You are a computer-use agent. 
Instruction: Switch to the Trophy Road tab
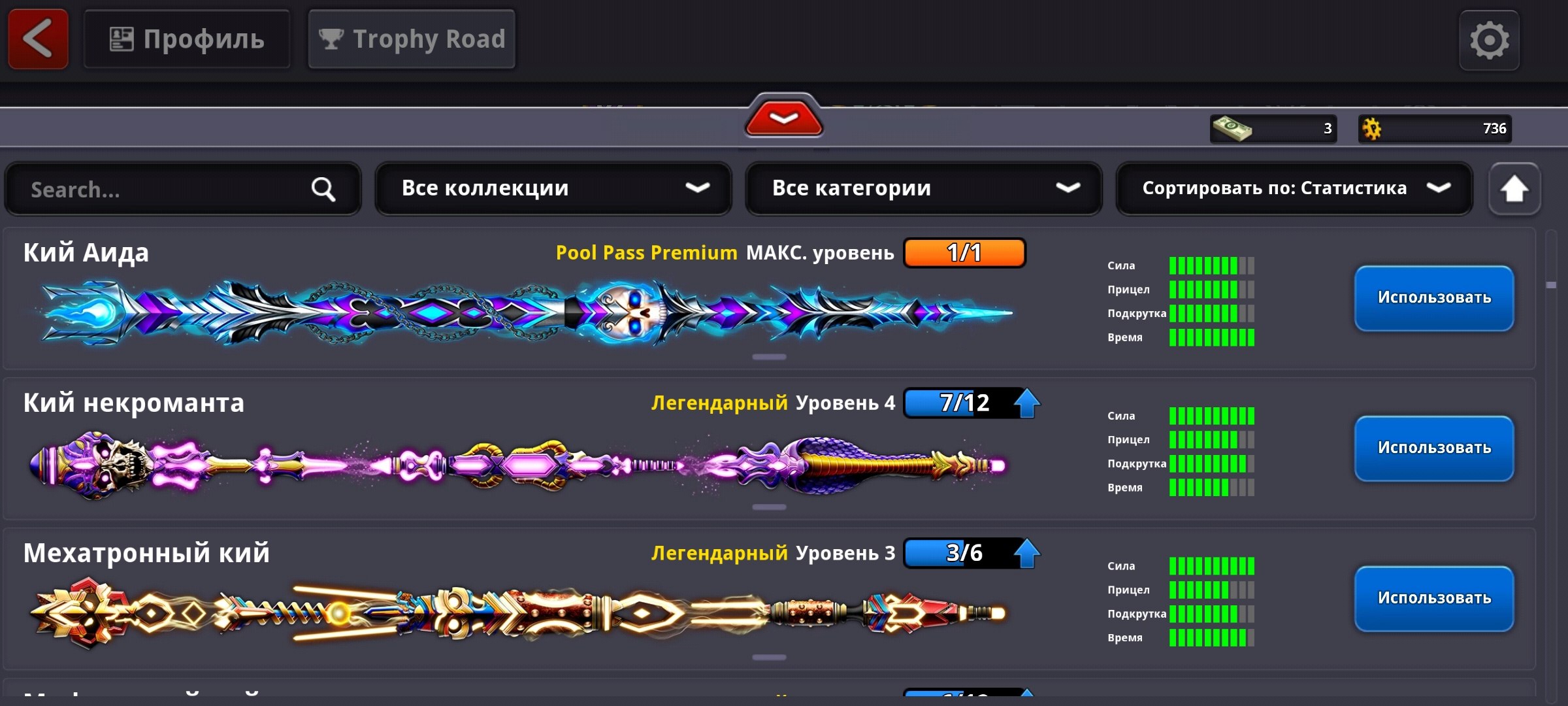412,39
